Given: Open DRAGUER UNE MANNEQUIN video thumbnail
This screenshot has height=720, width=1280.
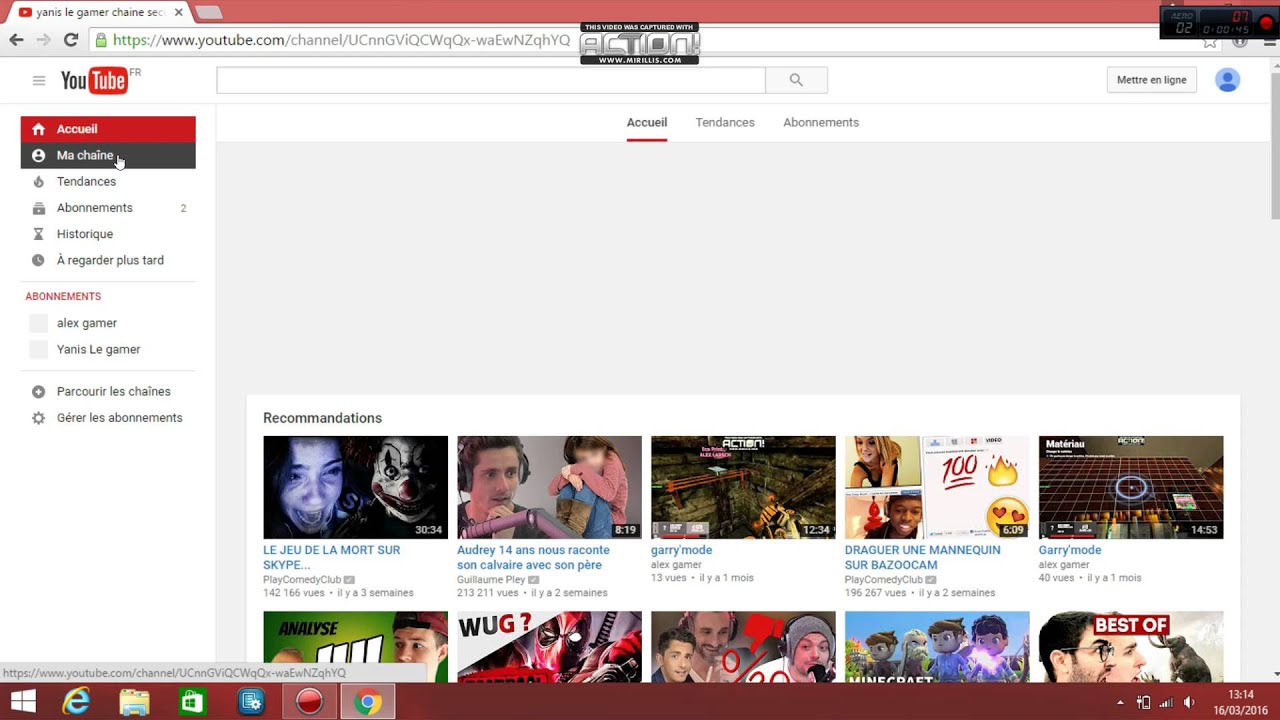Looking at the screenshot, I should [x=937, y=487].
